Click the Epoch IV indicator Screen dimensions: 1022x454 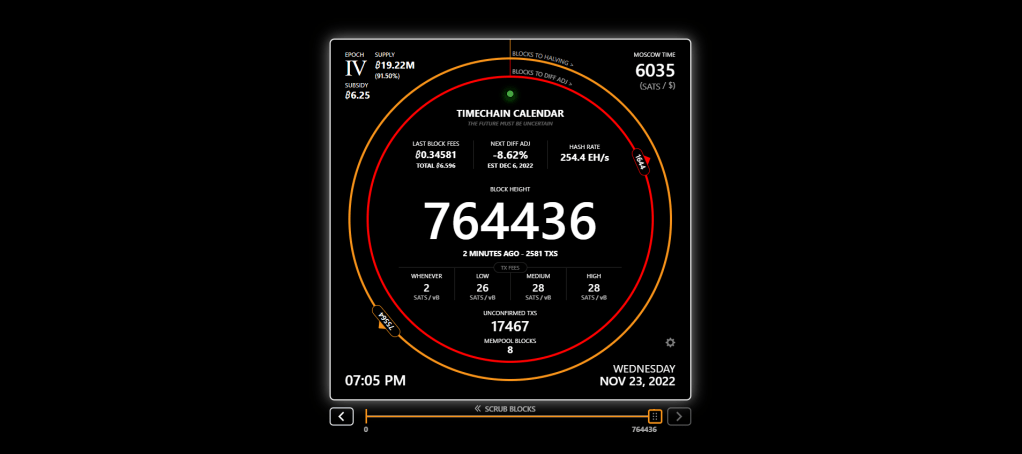pyautogui.click(x=355, y=68)
